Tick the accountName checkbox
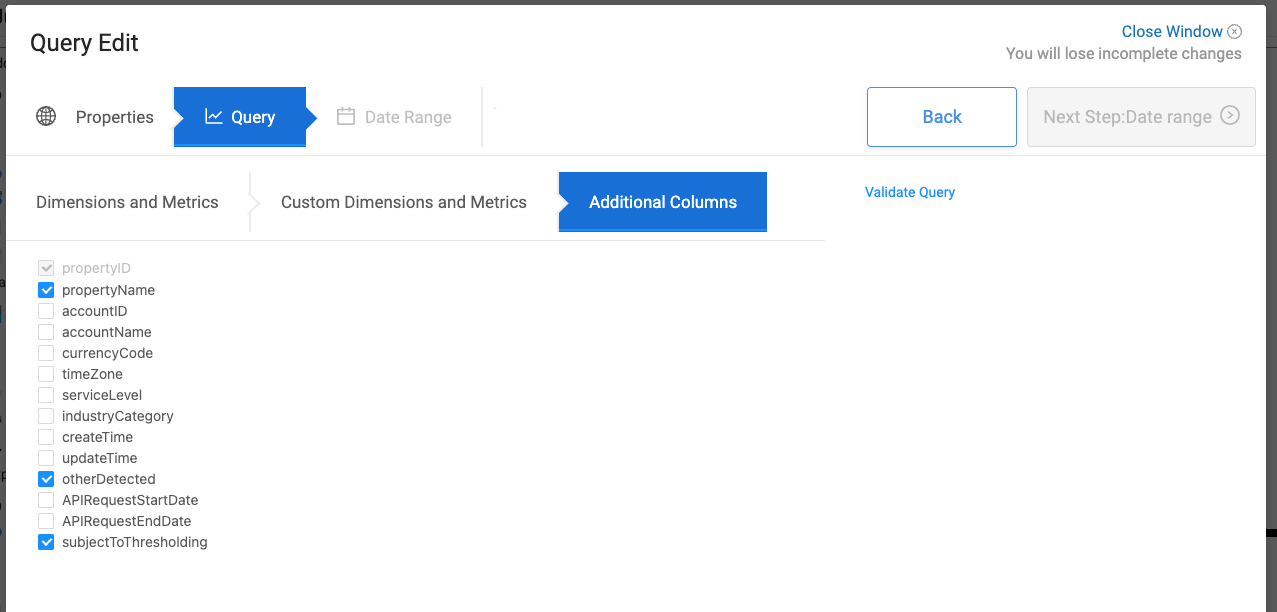1277x612 pixels. (x=46, y=332)
